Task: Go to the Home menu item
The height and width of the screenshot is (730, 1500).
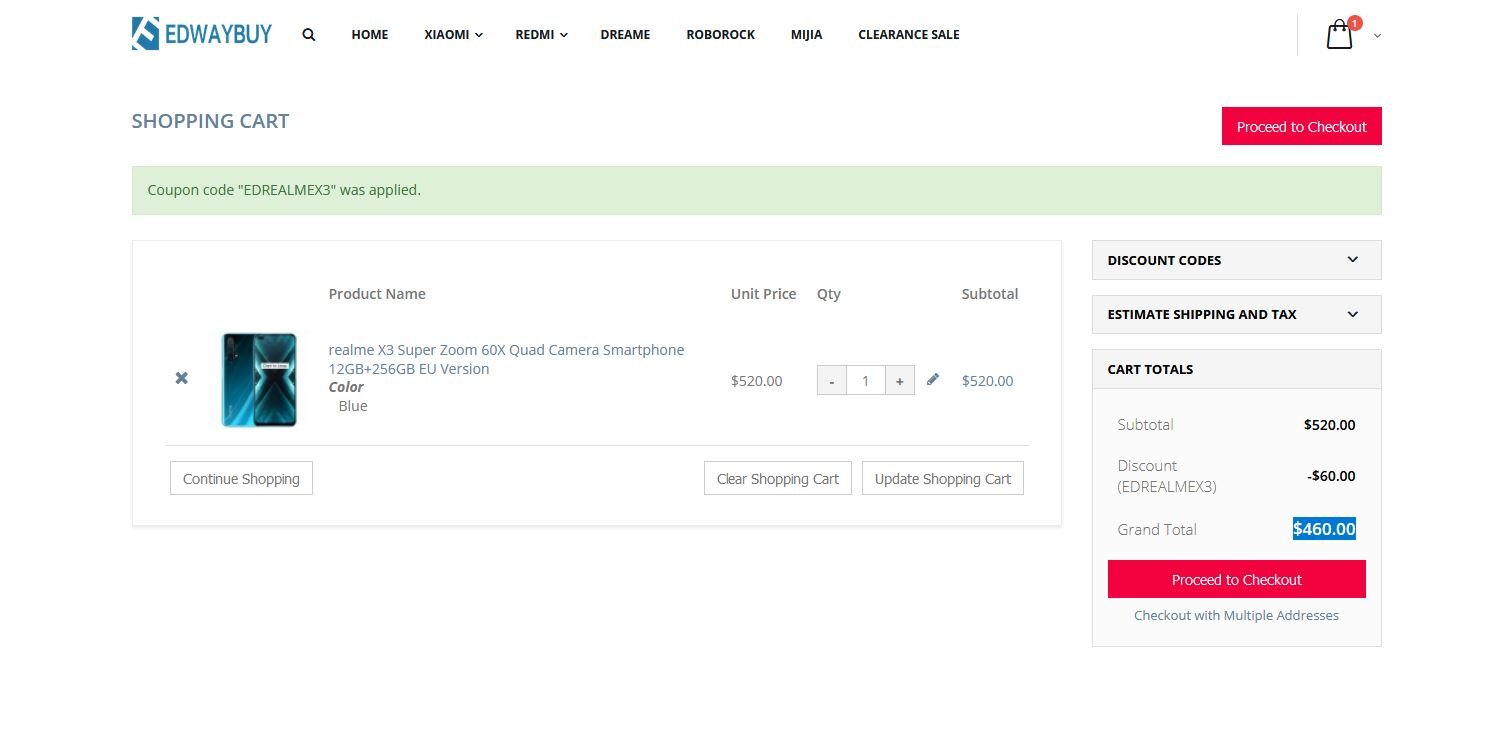Action: click(370, 34)
